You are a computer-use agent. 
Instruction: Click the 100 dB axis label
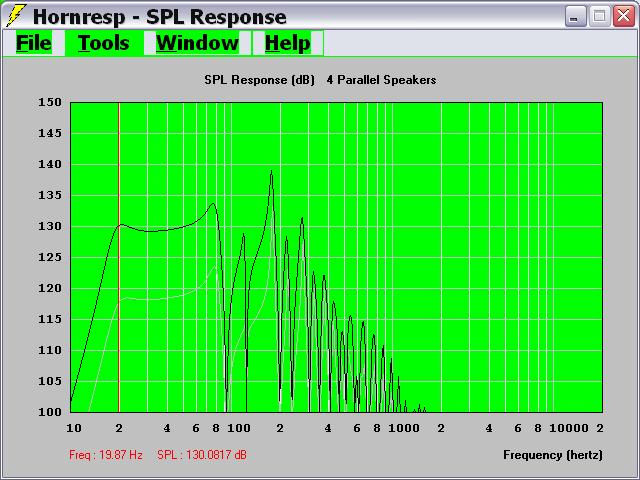pos(50,412)
